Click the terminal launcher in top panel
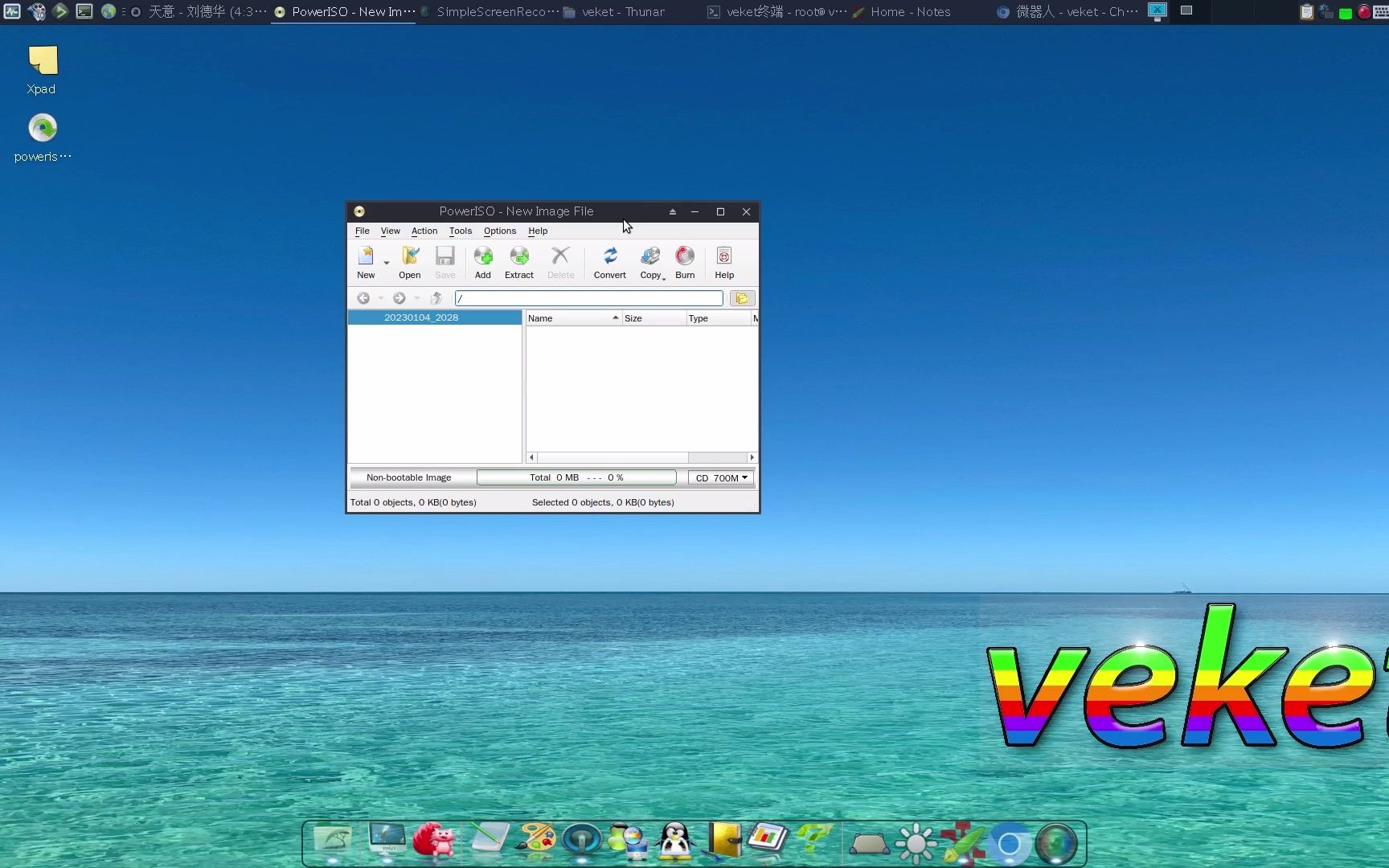The image size is (1389, 868). [84, 11]
